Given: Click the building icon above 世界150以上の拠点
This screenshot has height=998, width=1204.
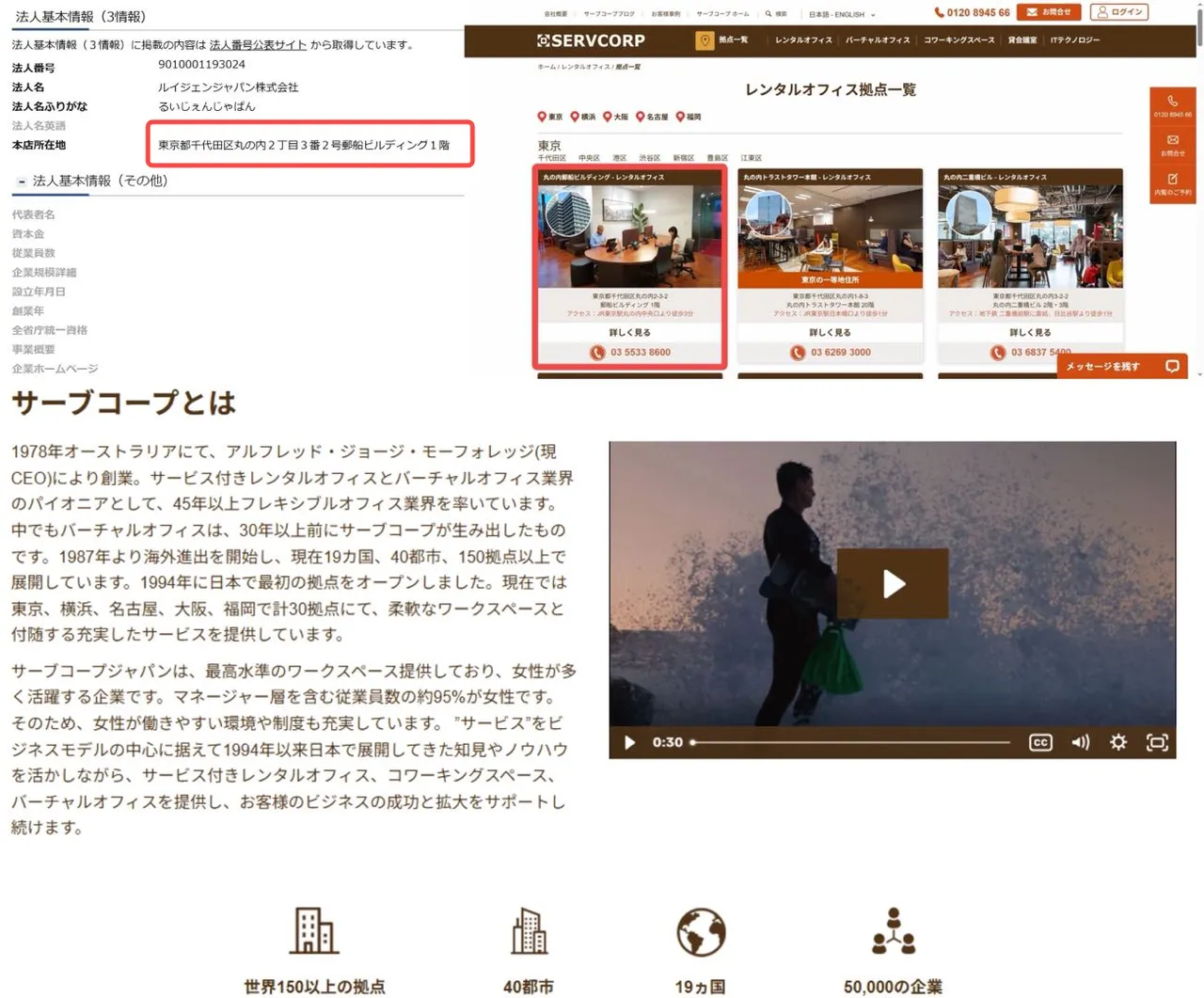Looking at the screenshot, I should (313, 931).
